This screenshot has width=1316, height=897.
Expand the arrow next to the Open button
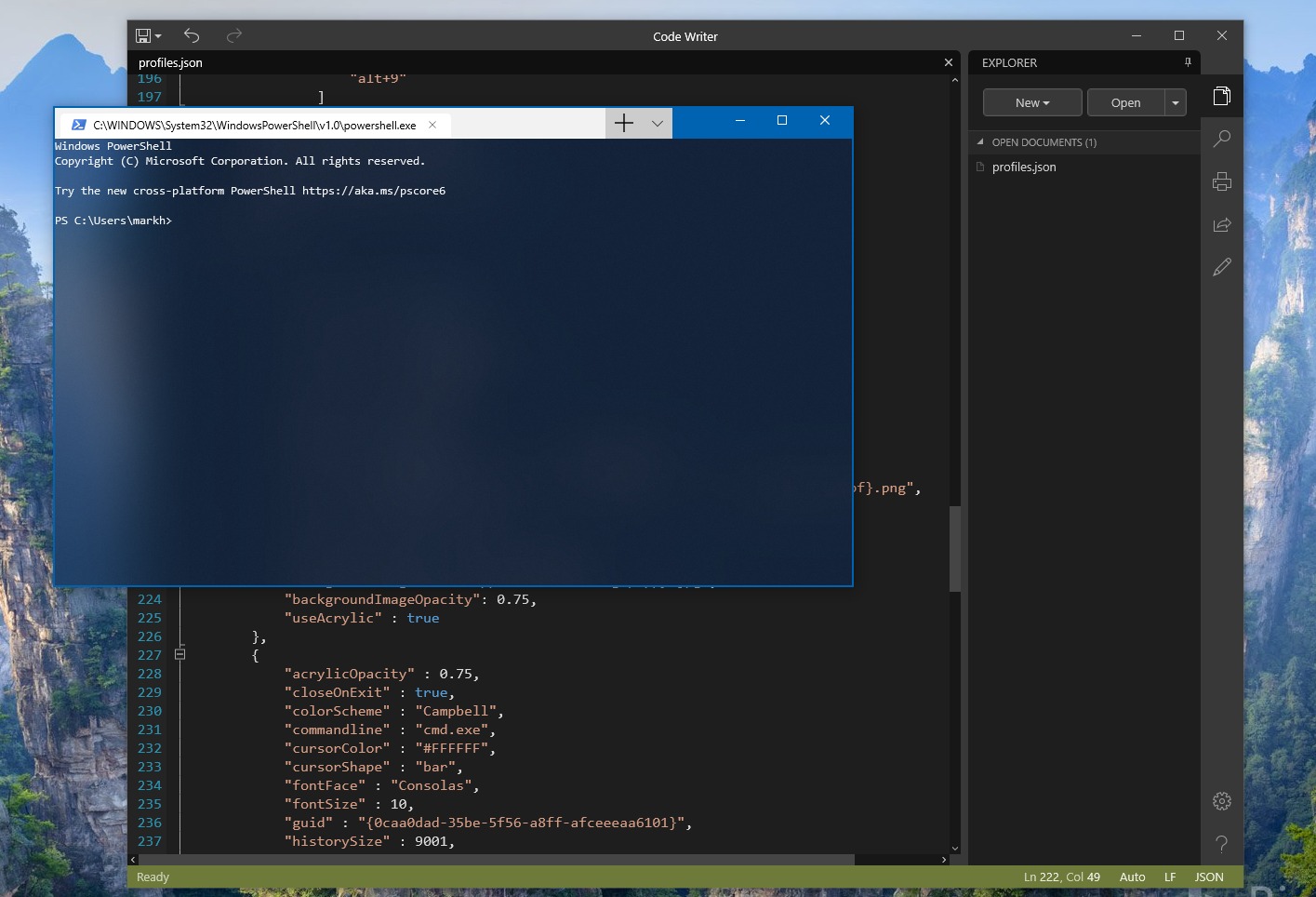(x=1176, y=102)
